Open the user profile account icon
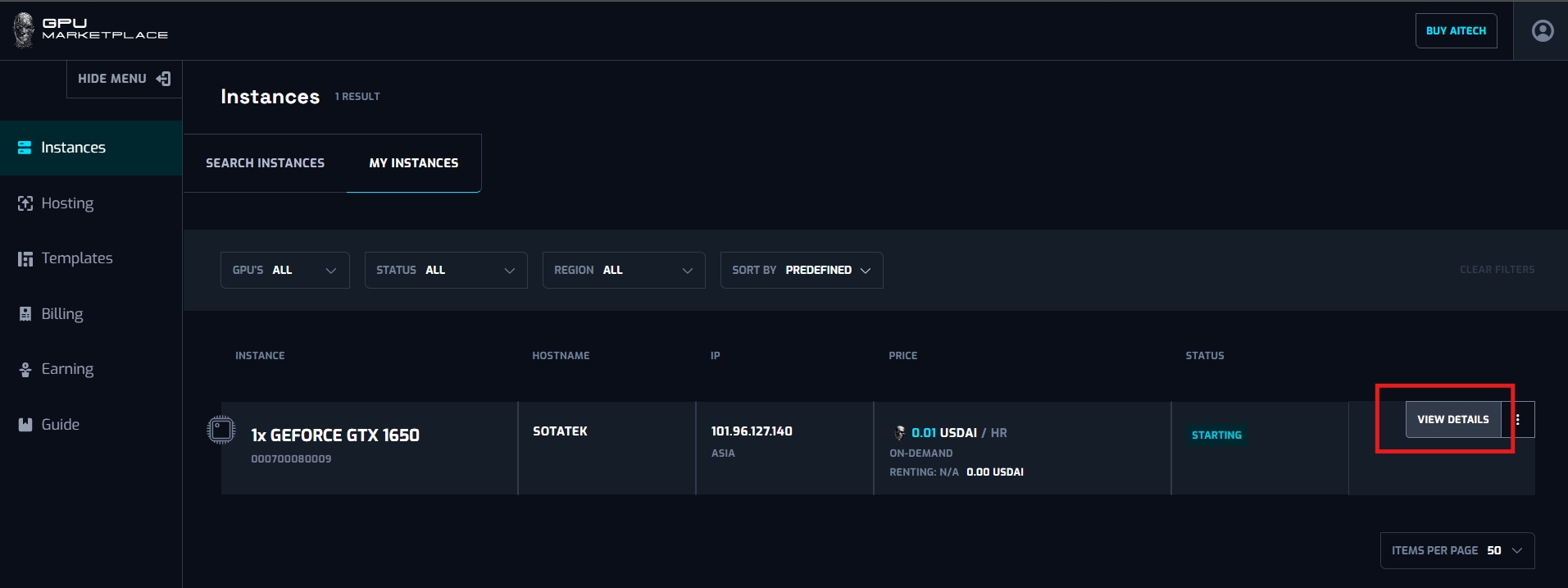Screen dimensions: 1568x588 pos(1542,31)
